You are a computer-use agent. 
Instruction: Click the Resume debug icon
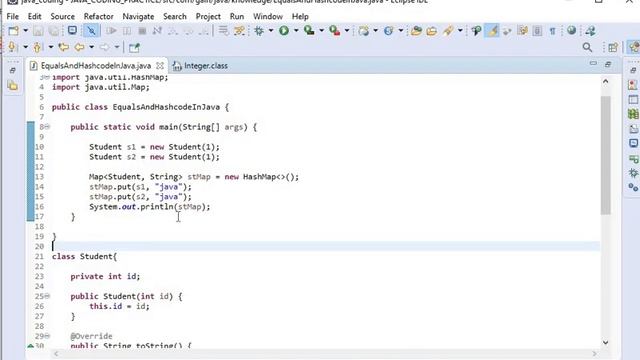pos(111,31)
